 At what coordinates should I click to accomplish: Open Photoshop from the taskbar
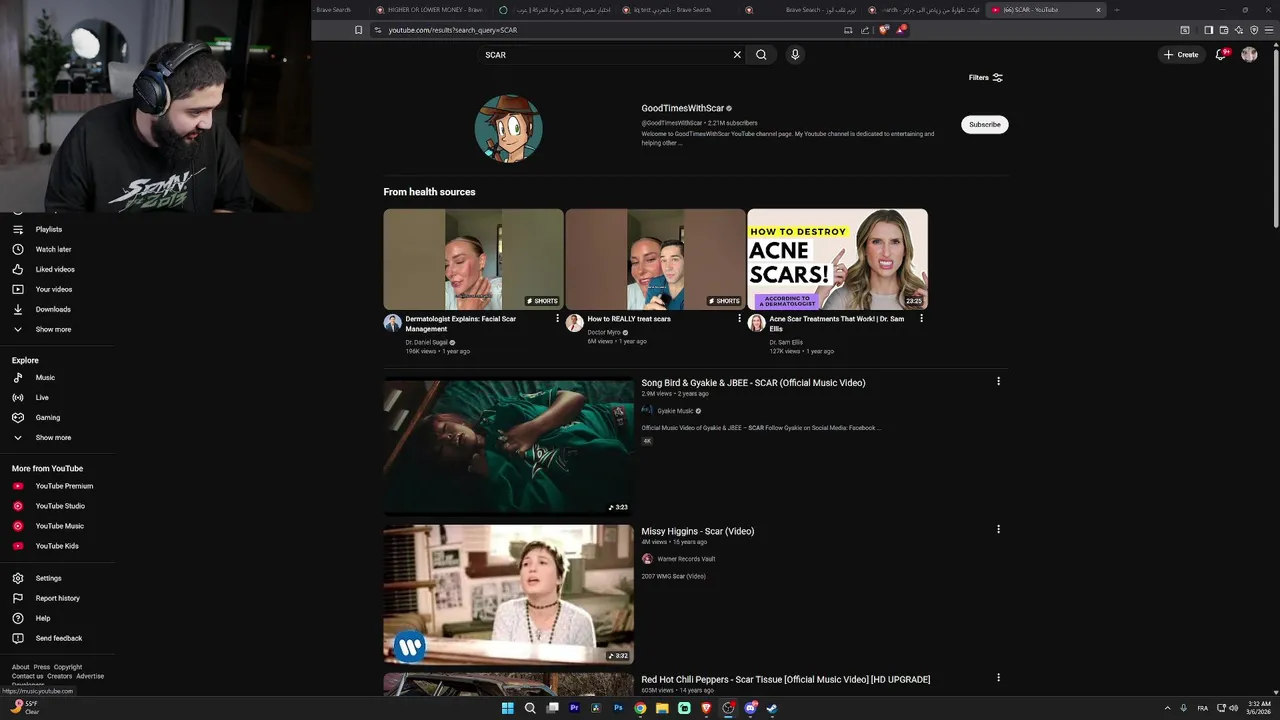coord(619,708)
